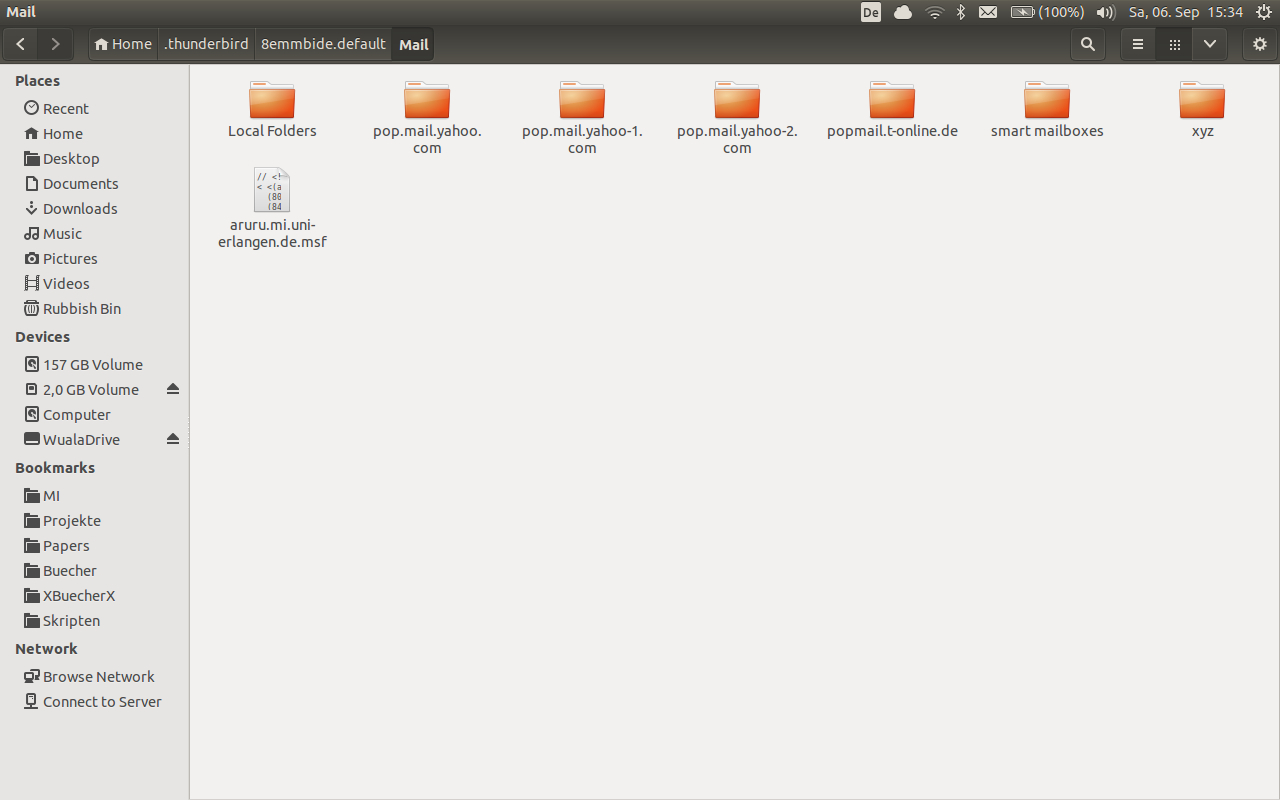Open Downloads in the sidebar
The image size is (1280, 800).
(x=80, y=208)
